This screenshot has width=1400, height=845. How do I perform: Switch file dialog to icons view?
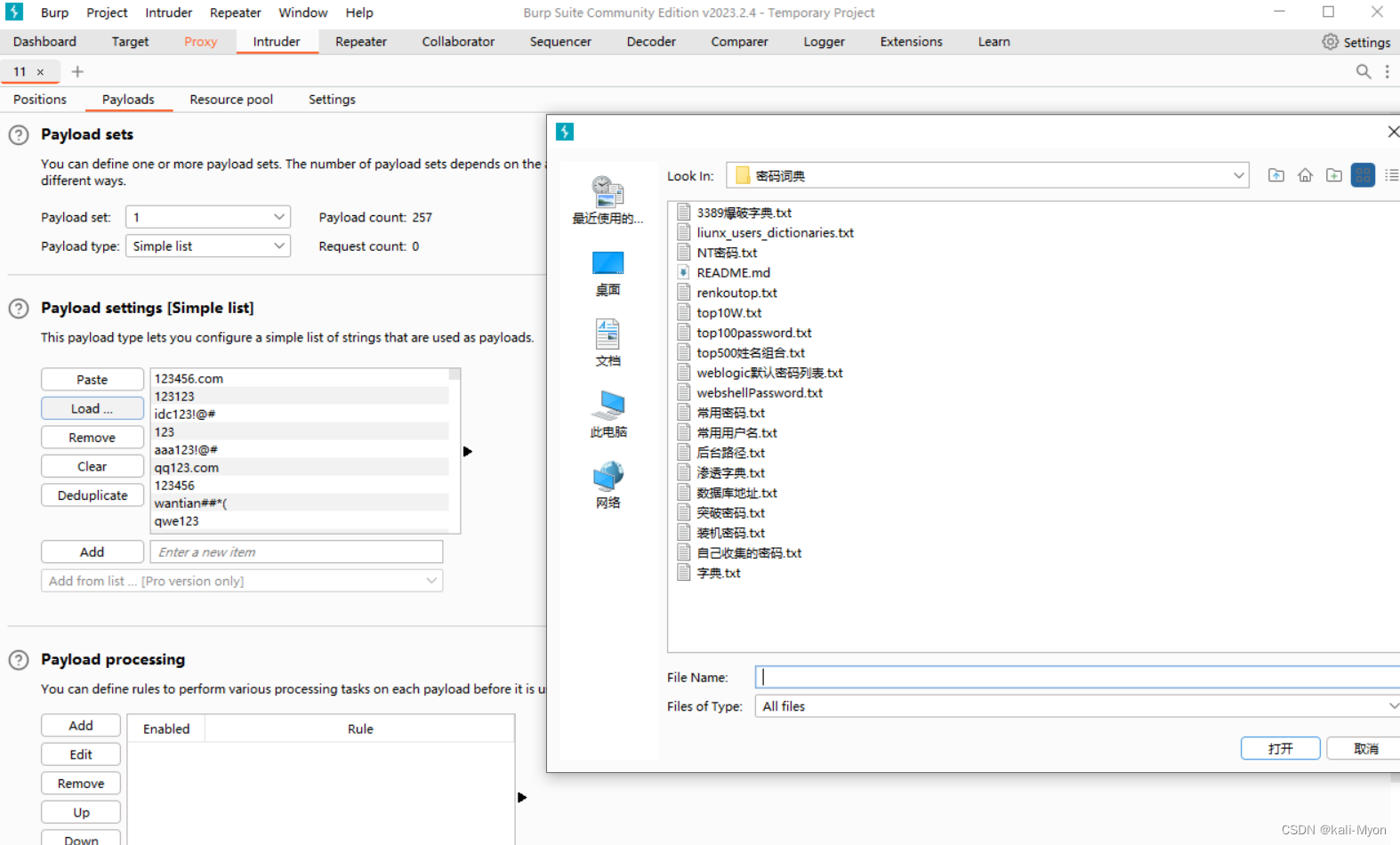click(1363, 175)
